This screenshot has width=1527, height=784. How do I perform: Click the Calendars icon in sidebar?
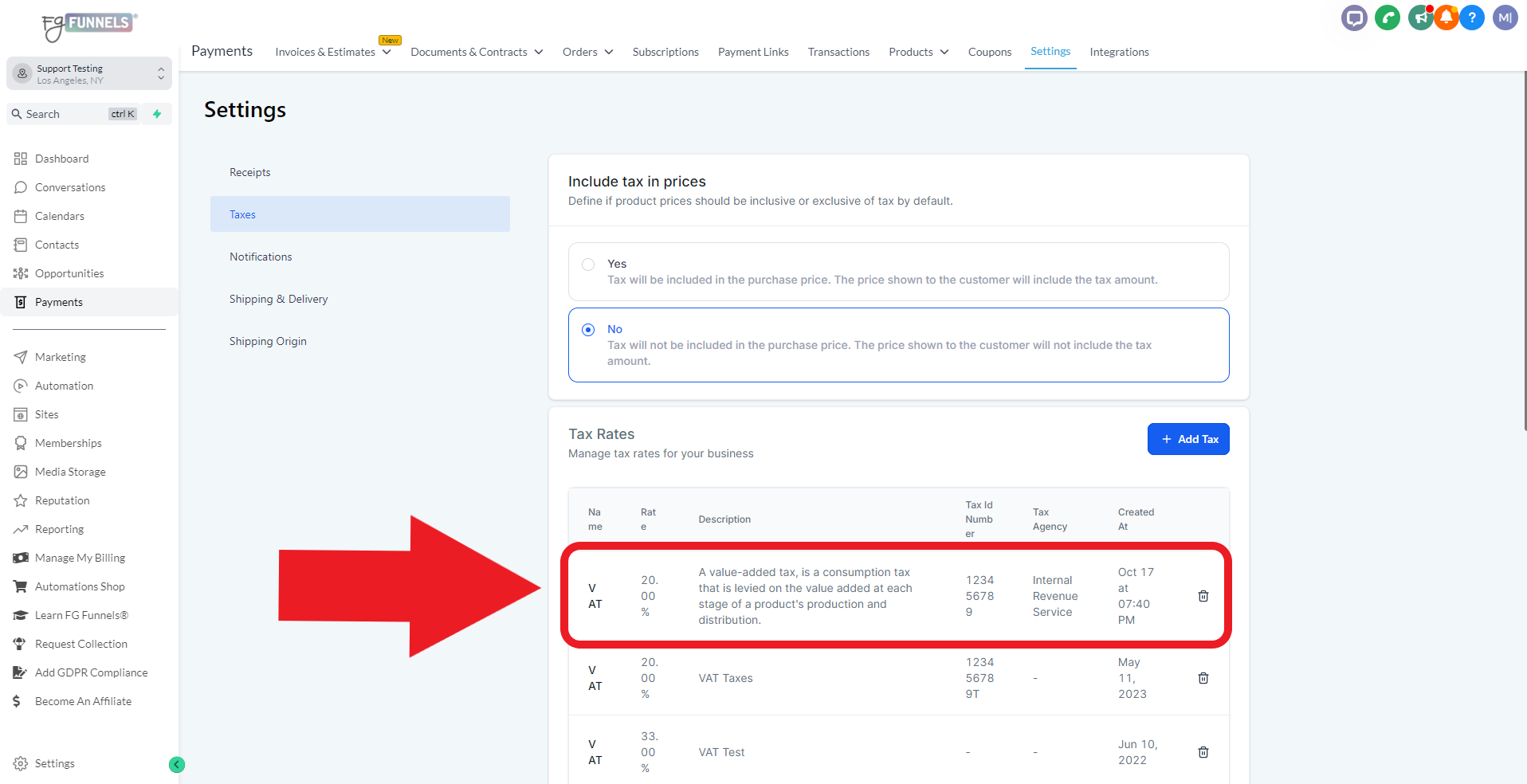(21, 216)
